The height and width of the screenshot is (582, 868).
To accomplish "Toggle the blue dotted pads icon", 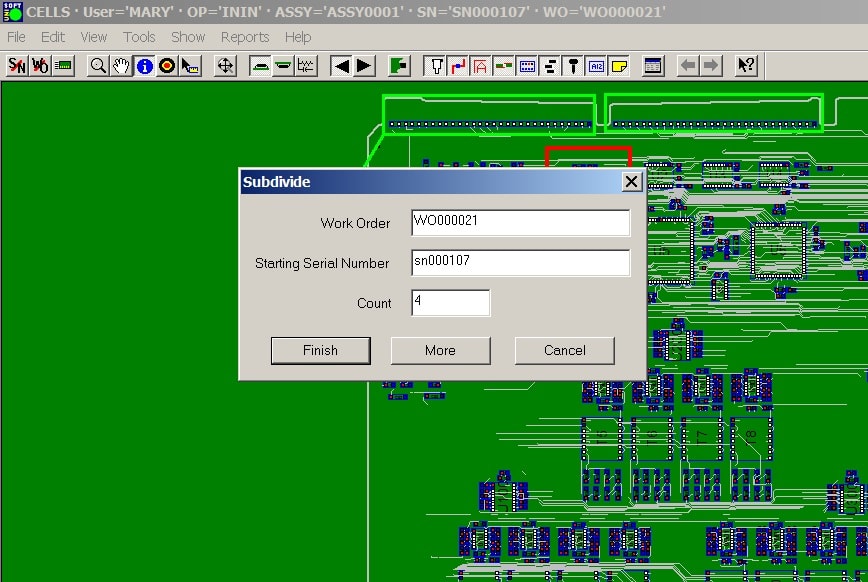I will [527, 66].
